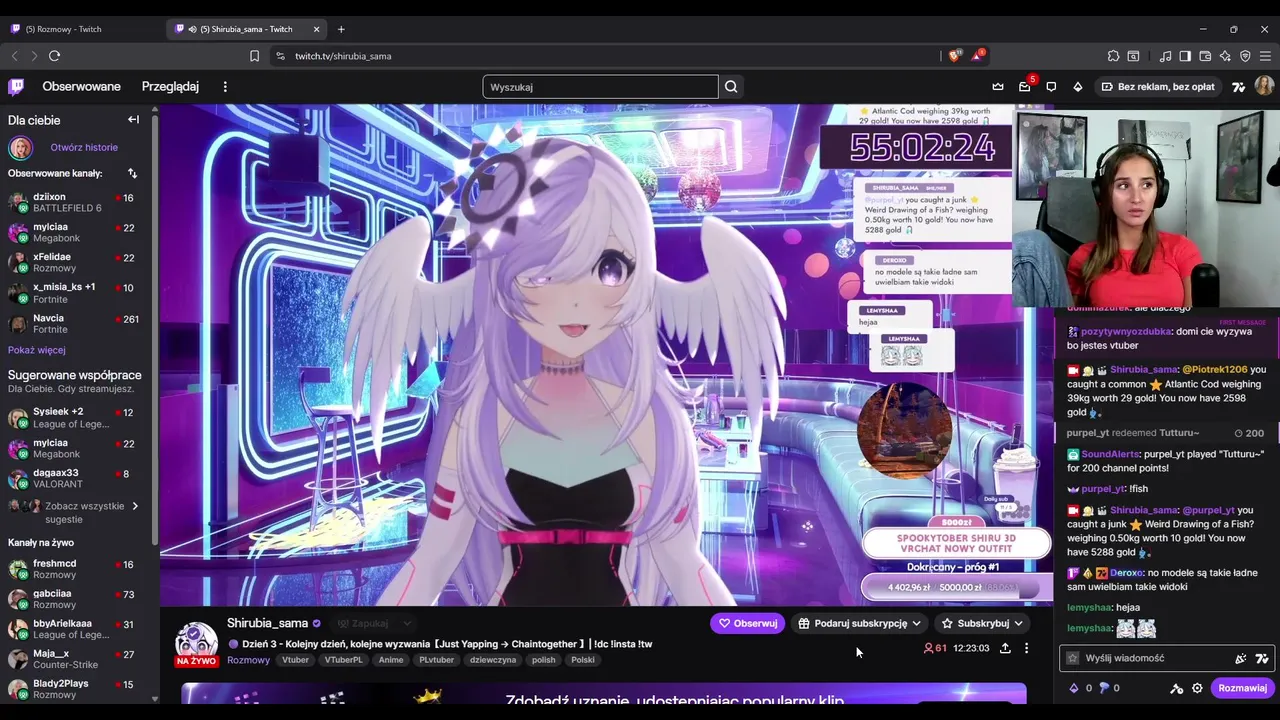Click Brave Shields lion icon

(955, 56)
